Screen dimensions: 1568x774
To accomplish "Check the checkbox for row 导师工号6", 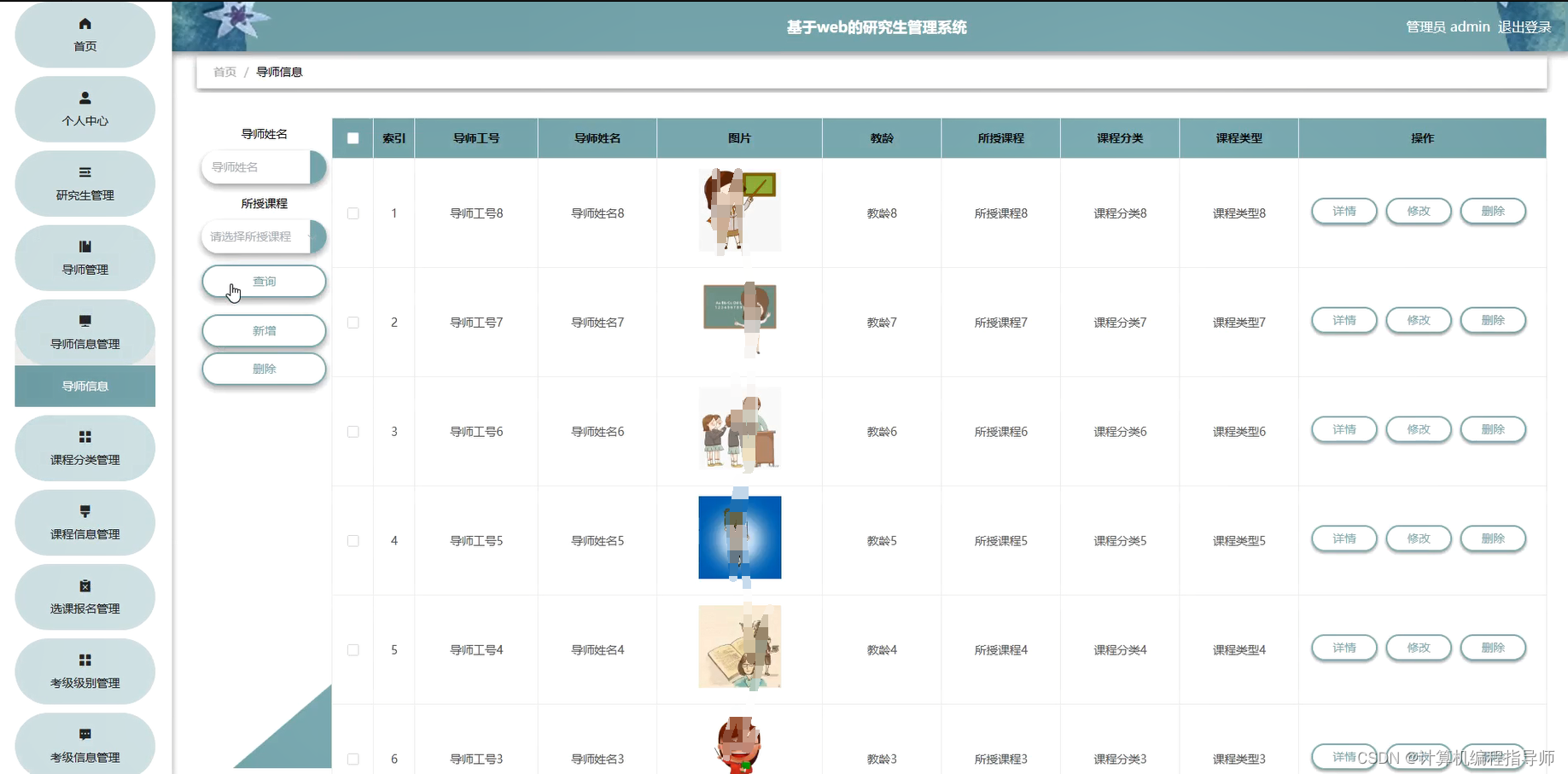I will pos(353,432).
